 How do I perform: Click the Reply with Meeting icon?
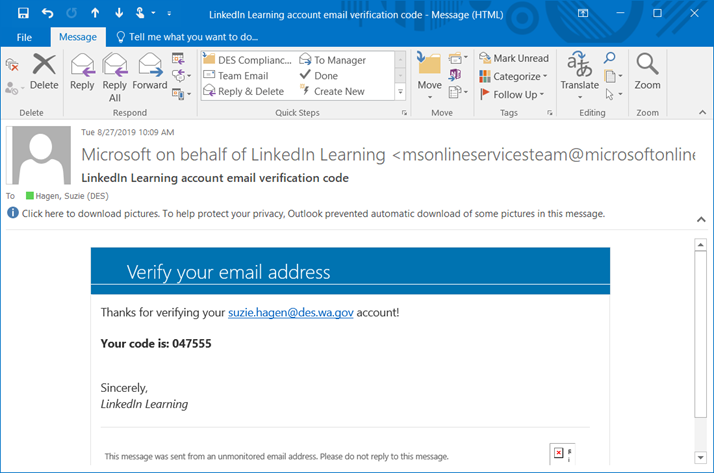tap(178, 59)
